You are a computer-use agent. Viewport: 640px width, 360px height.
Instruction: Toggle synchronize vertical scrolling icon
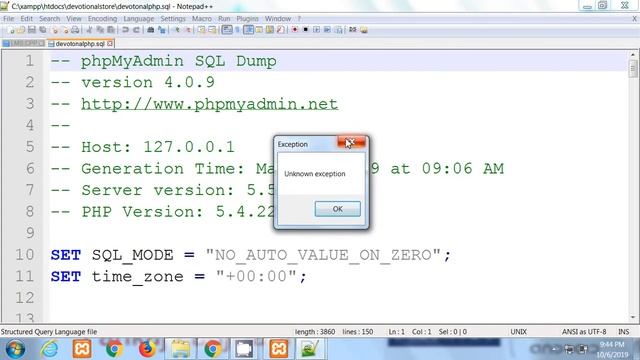coord(201,30)
